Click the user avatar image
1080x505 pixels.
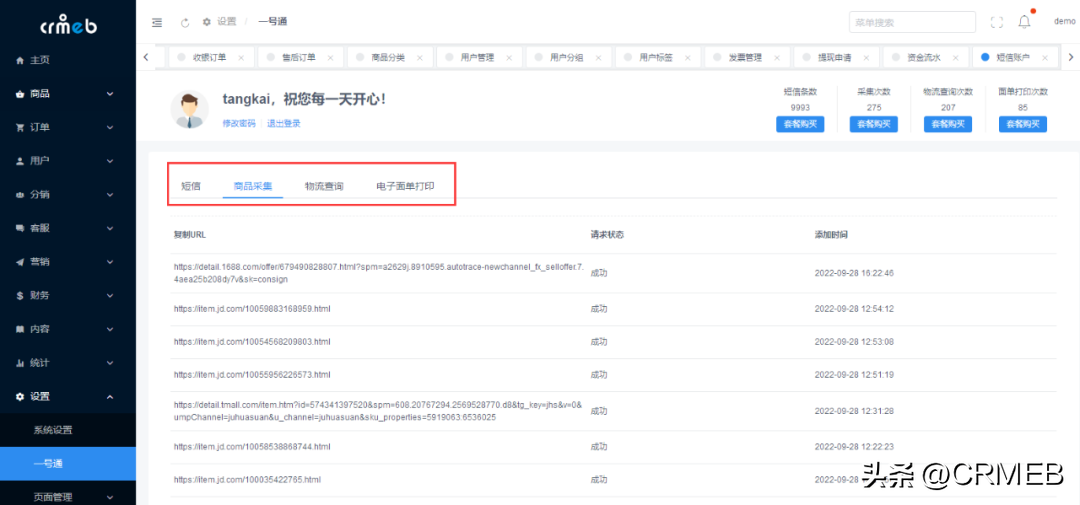189,109
